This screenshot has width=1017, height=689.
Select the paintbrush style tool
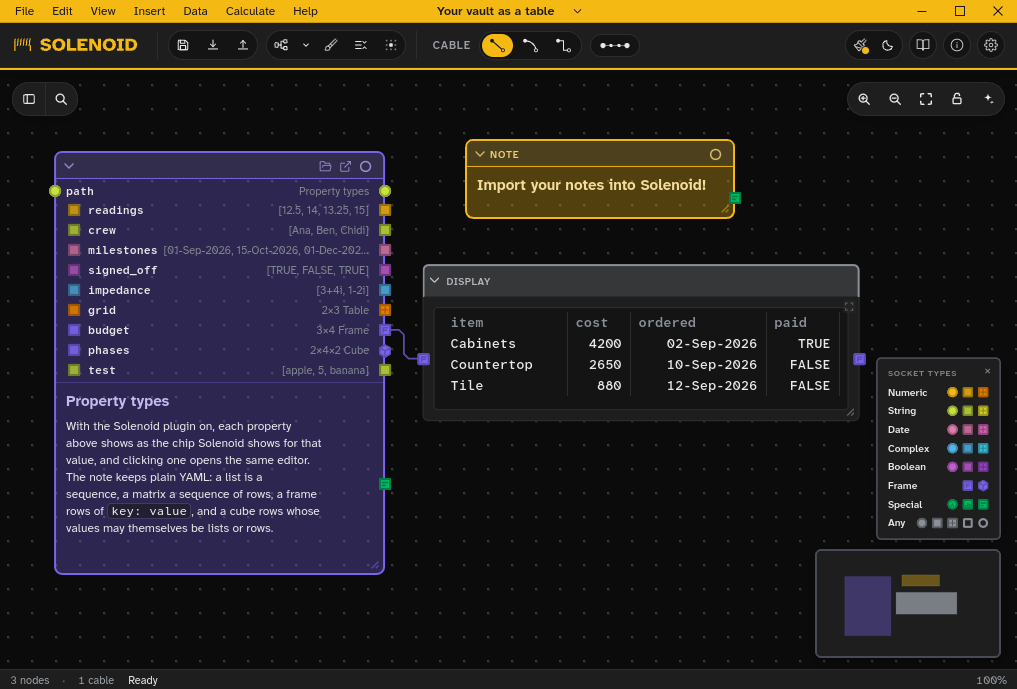(331, 45)
